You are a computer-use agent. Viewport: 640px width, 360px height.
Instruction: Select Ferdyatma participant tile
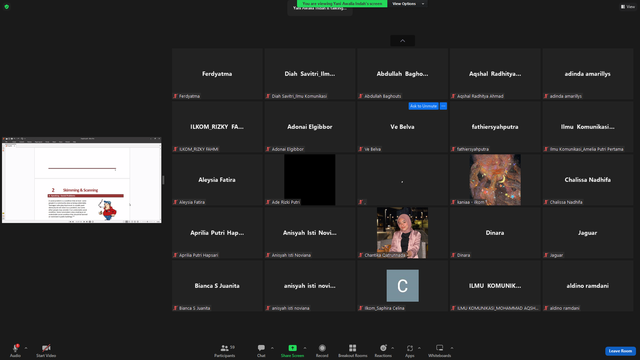pyautogui.click(x=217, y=74)
